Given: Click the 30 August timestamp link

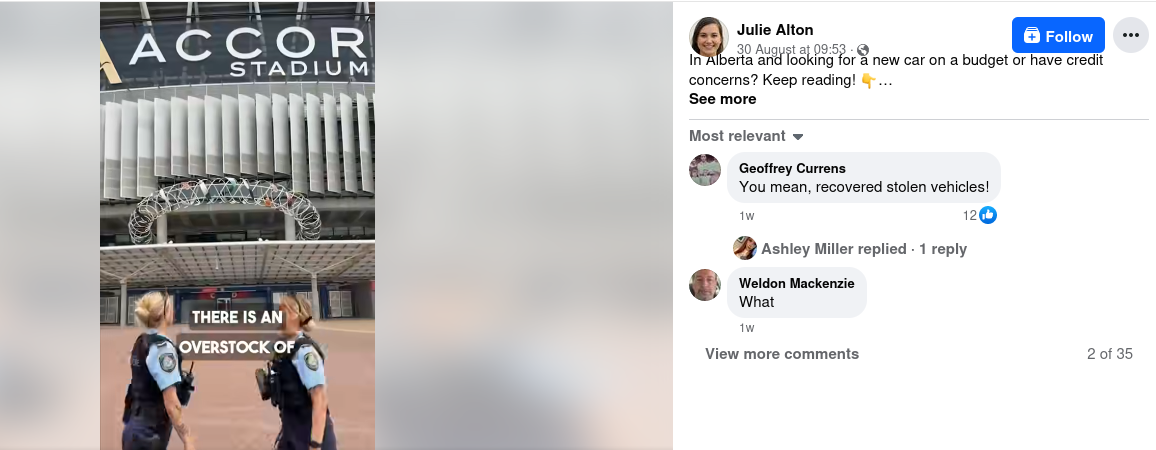Looking at the screenshot, I should tap(791, 49).
